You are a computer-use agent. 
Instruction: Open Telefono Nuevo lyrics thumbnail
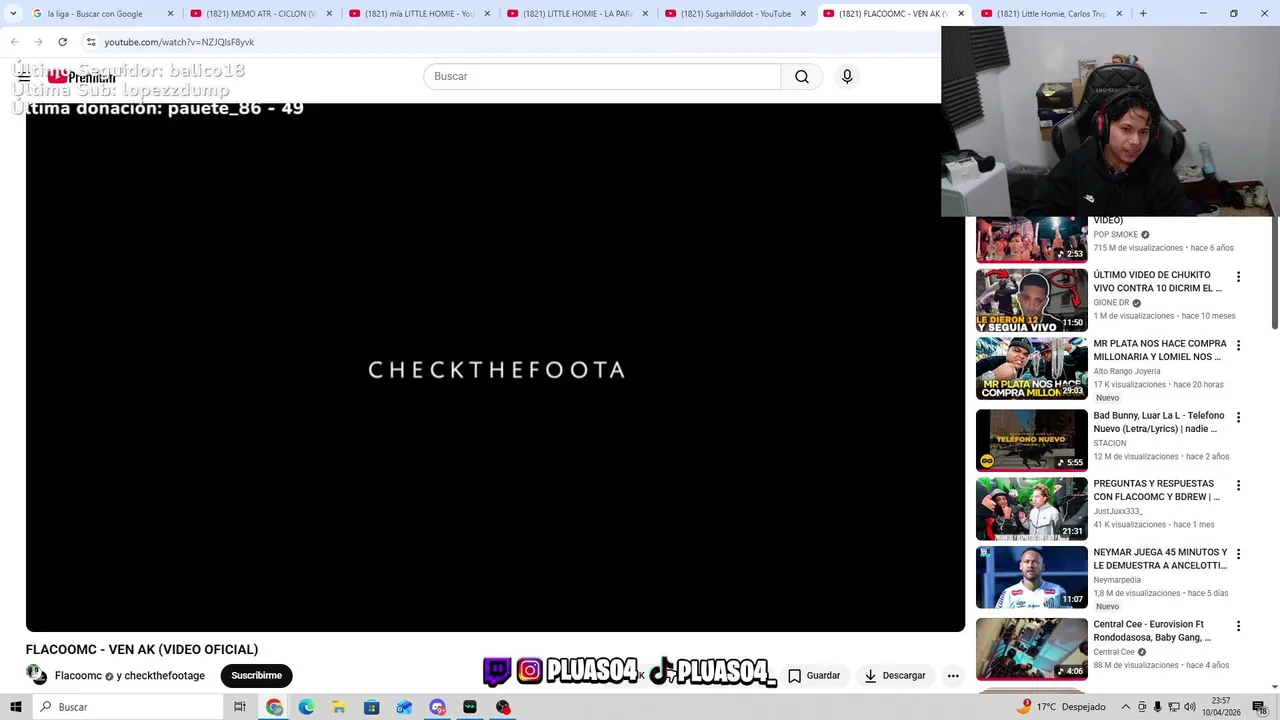(x=1031, y=441)
